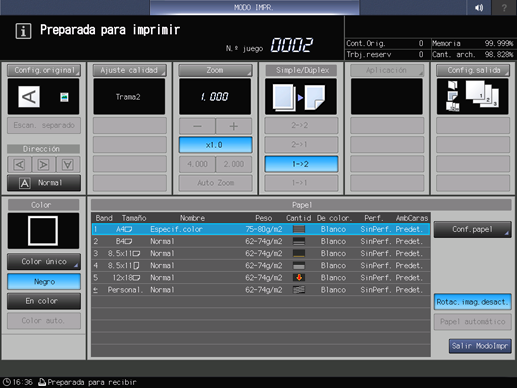The image size is (517, 388).
Task: Select Color auto. mode
Action: tap(44, 321)
